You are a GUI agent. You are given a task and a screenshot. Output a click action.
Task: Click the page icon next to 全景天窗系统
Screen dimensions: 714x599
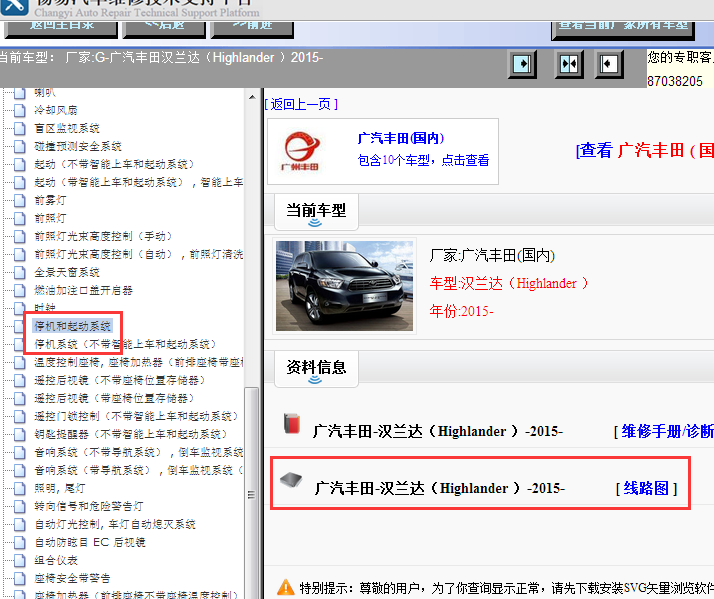coord(20,272)
